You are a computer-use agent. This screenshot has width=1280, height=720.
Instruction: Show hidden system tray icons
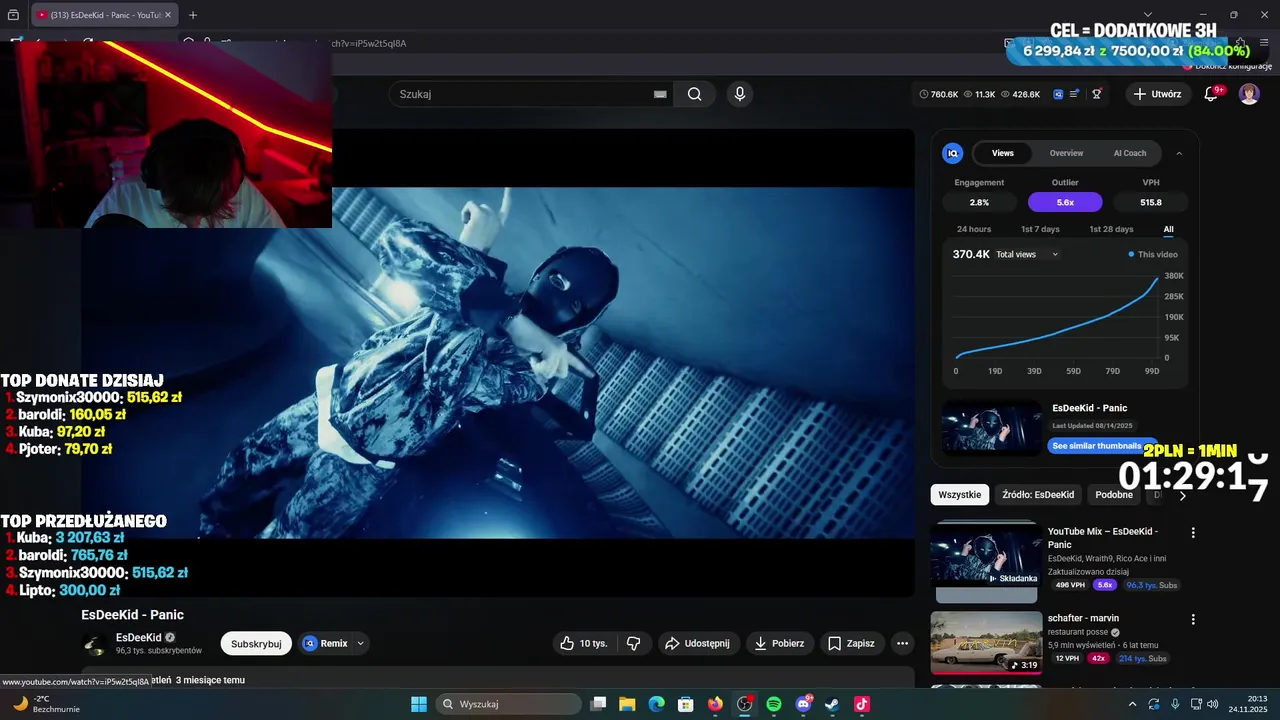pyautogui.click(x=1132, y=704)
